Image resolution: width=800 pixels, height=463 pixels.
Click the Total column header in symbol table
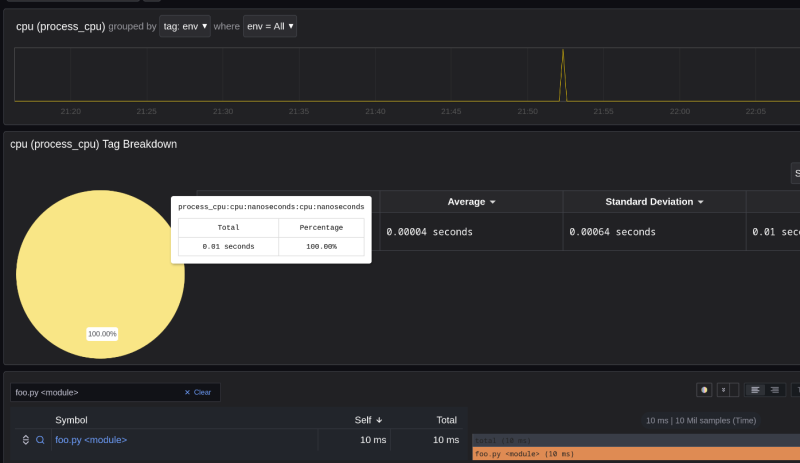coord(446,420)
